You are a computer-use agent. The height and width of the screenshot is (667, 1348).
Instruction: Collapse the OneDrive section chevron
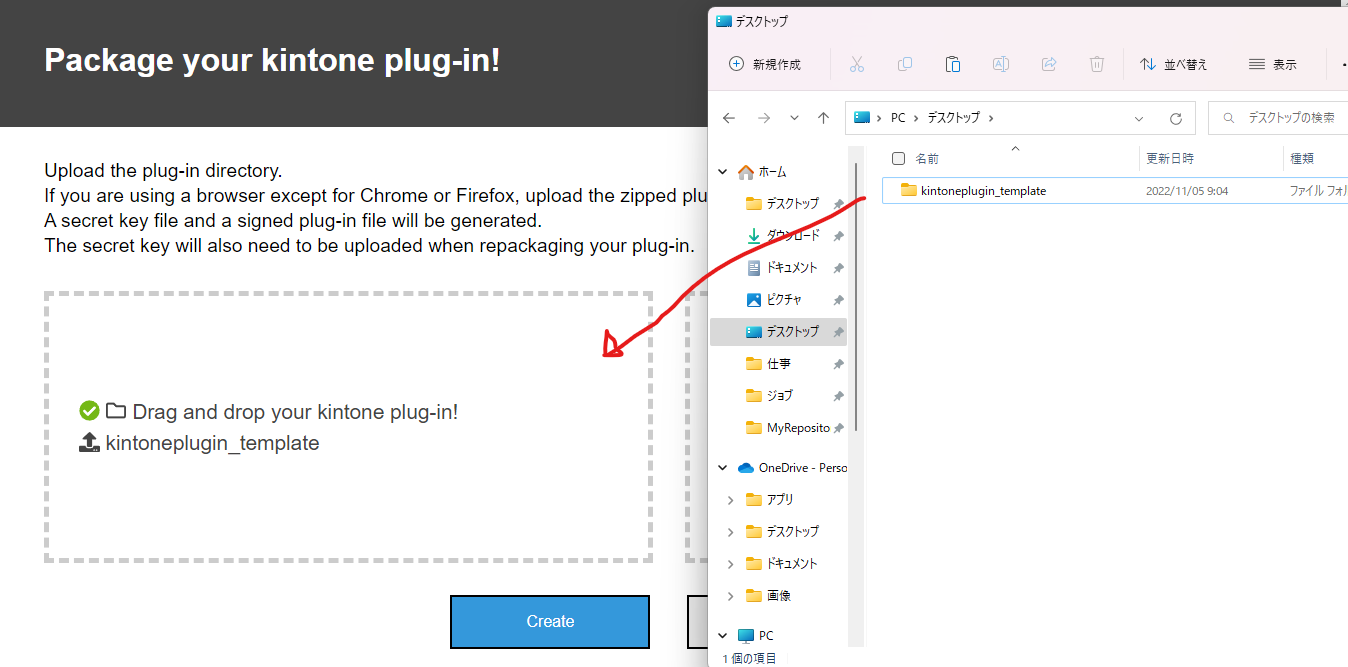click(723, 468)
